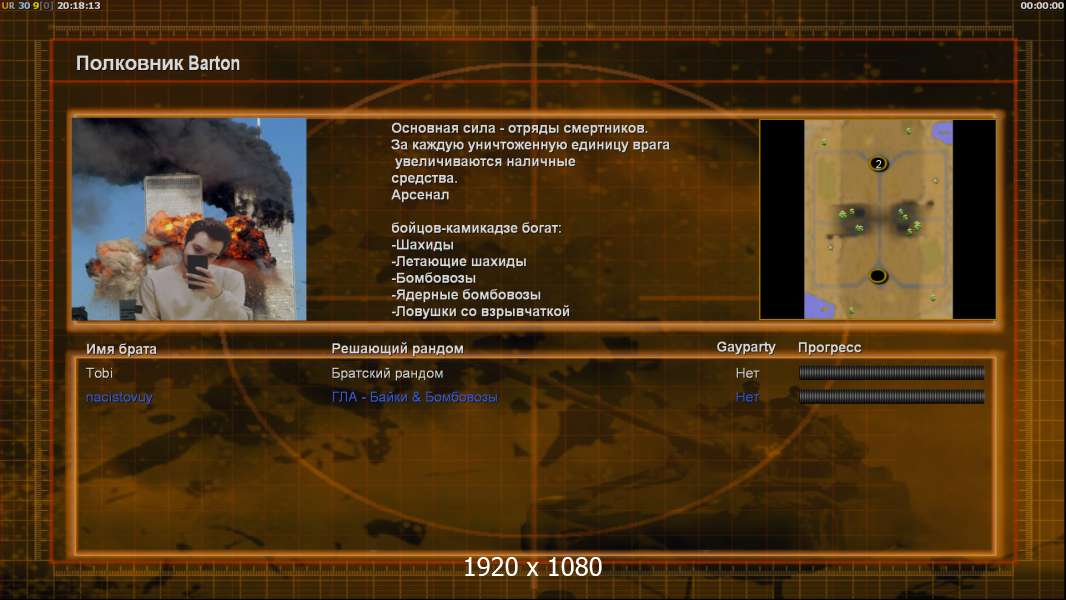The image size is (1066, 600).
Task: Click the "00:00:00" timer in the corner
Action: tap(1042, 5)
